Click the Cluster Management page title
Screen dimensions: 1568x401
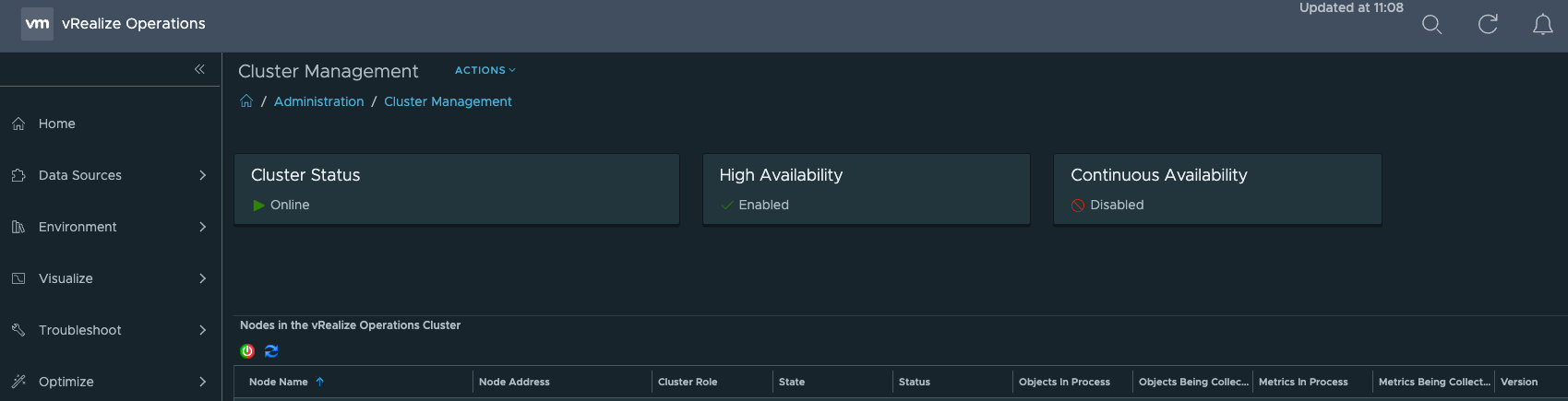(x=328, y=71)
